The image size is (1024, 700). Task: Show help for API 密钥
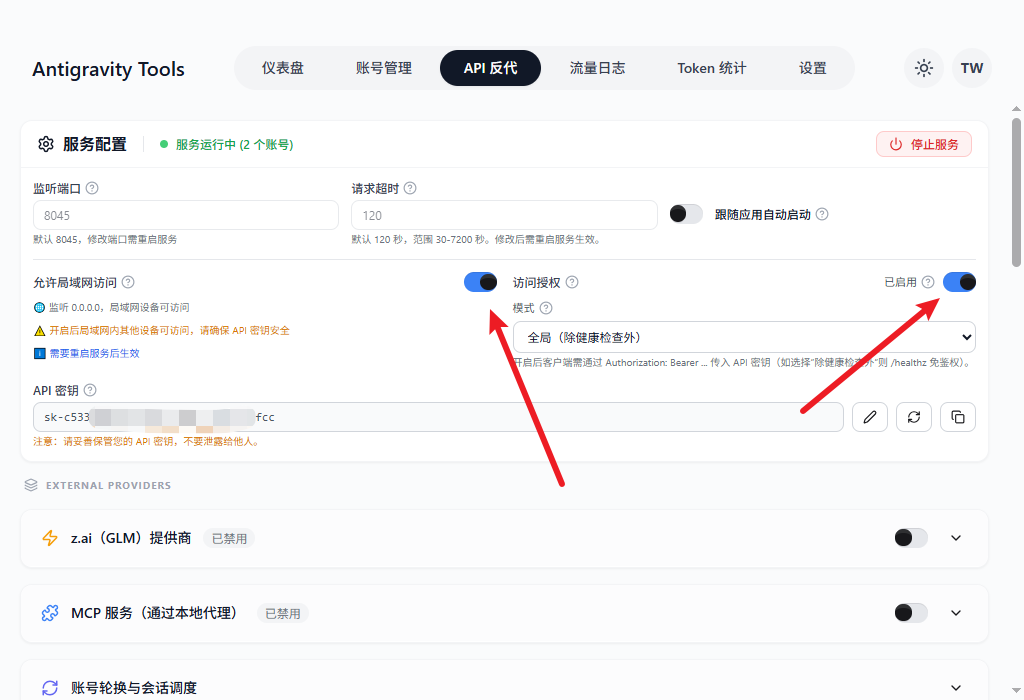point(90,390)
